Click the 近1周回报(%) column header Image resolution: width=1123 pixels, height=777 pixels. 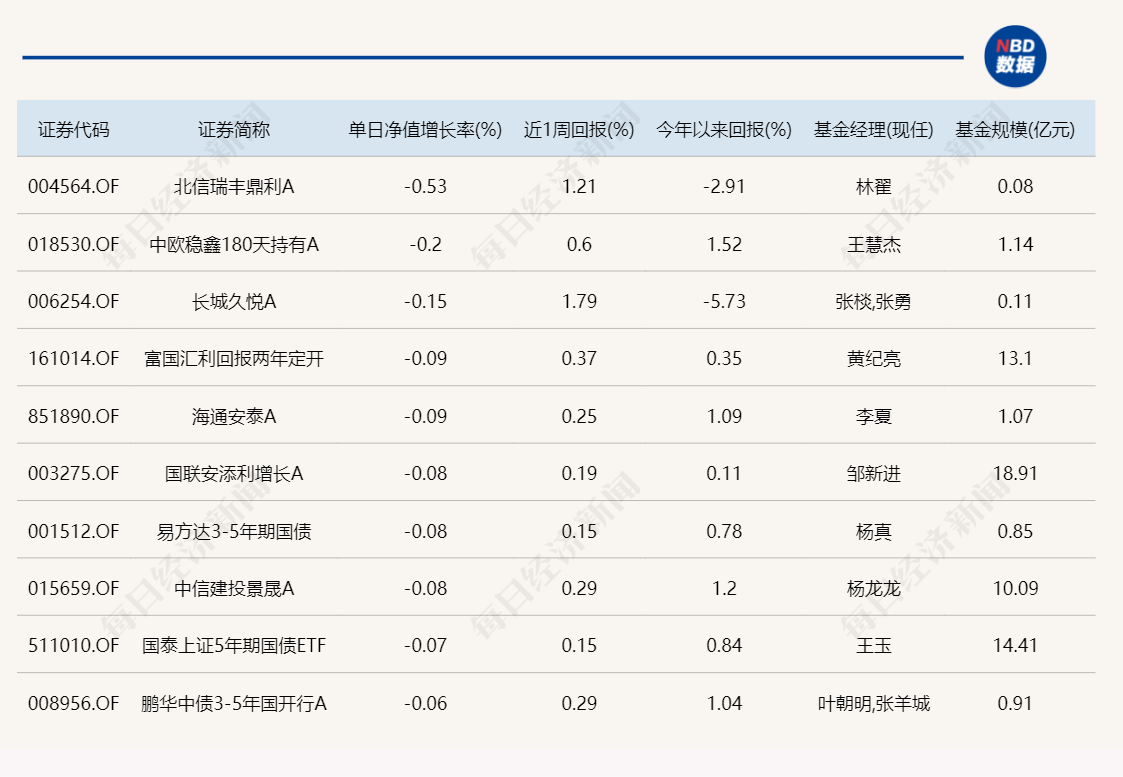tap(579, 130)
